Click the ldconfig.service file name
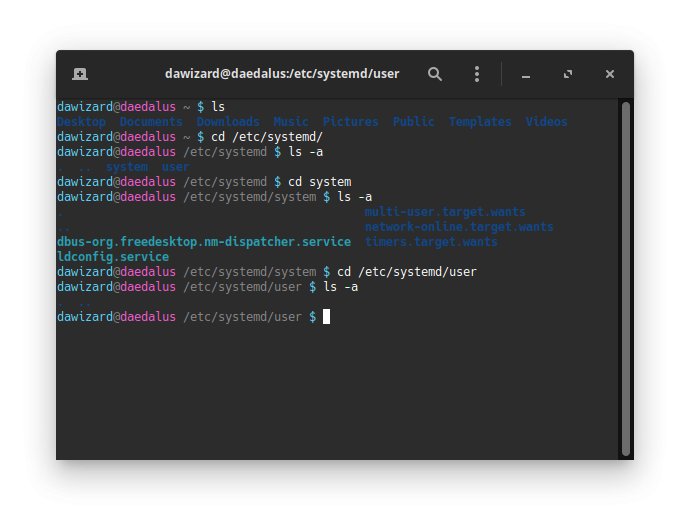Screen dimensions: 690x522 pos(113,257)
